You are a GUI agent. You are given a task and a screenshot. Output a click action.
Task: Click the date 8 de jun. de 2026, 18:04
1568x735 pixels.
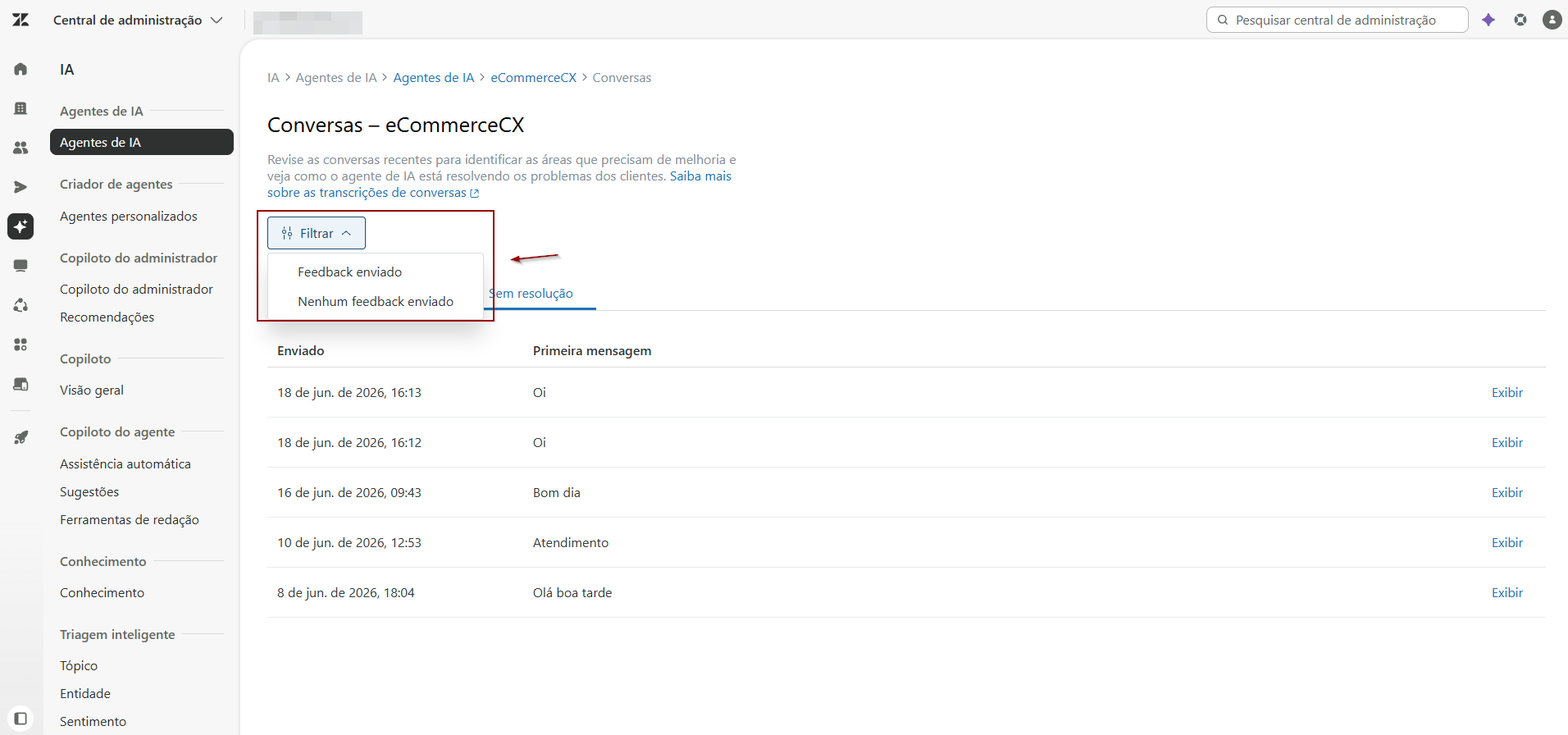pos(346,592)
